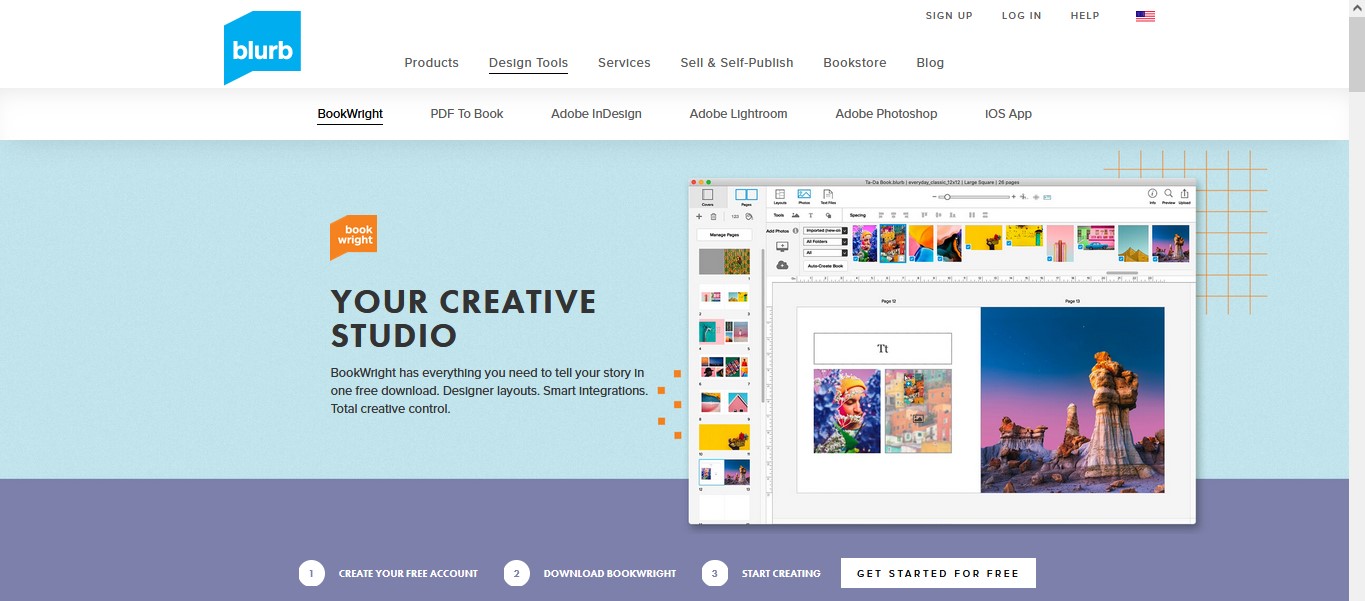
Task: Click the photo tray horizontal scrollbar
Action: click(1122, 272)
